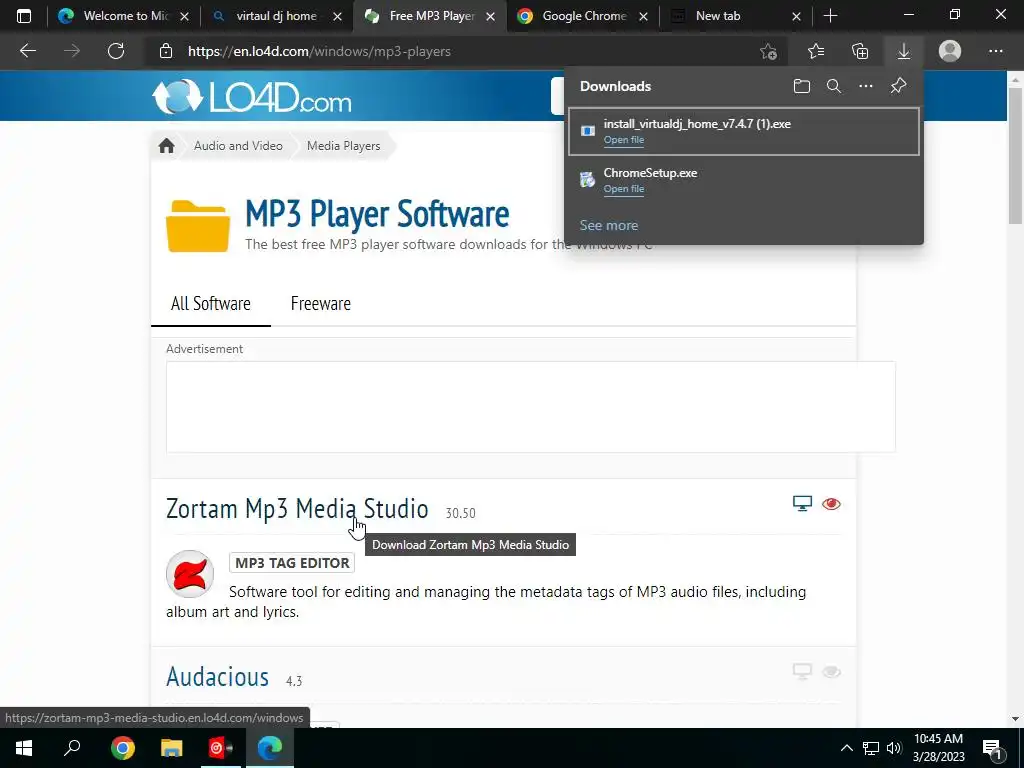1024x768 pixels.
Task: Launch Google Chrome from taskbar
Action: tap(122, 748)
